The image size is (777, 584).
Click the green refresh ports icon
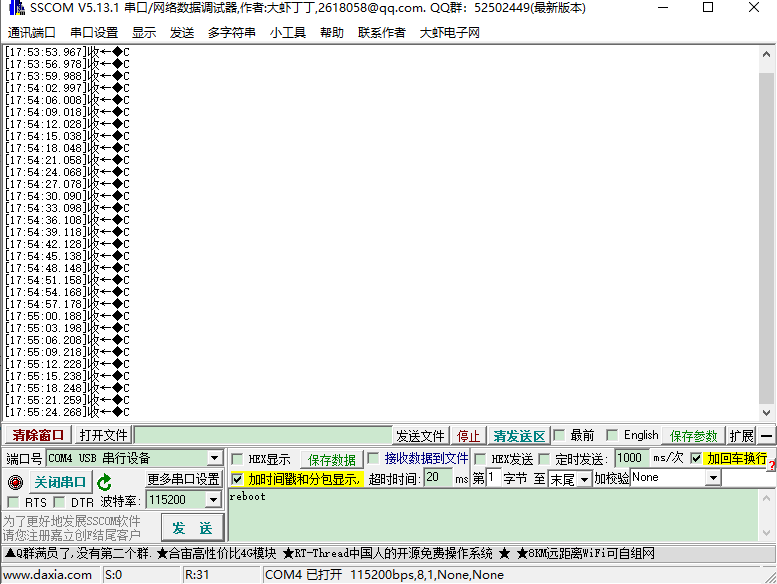pos(104,482)
